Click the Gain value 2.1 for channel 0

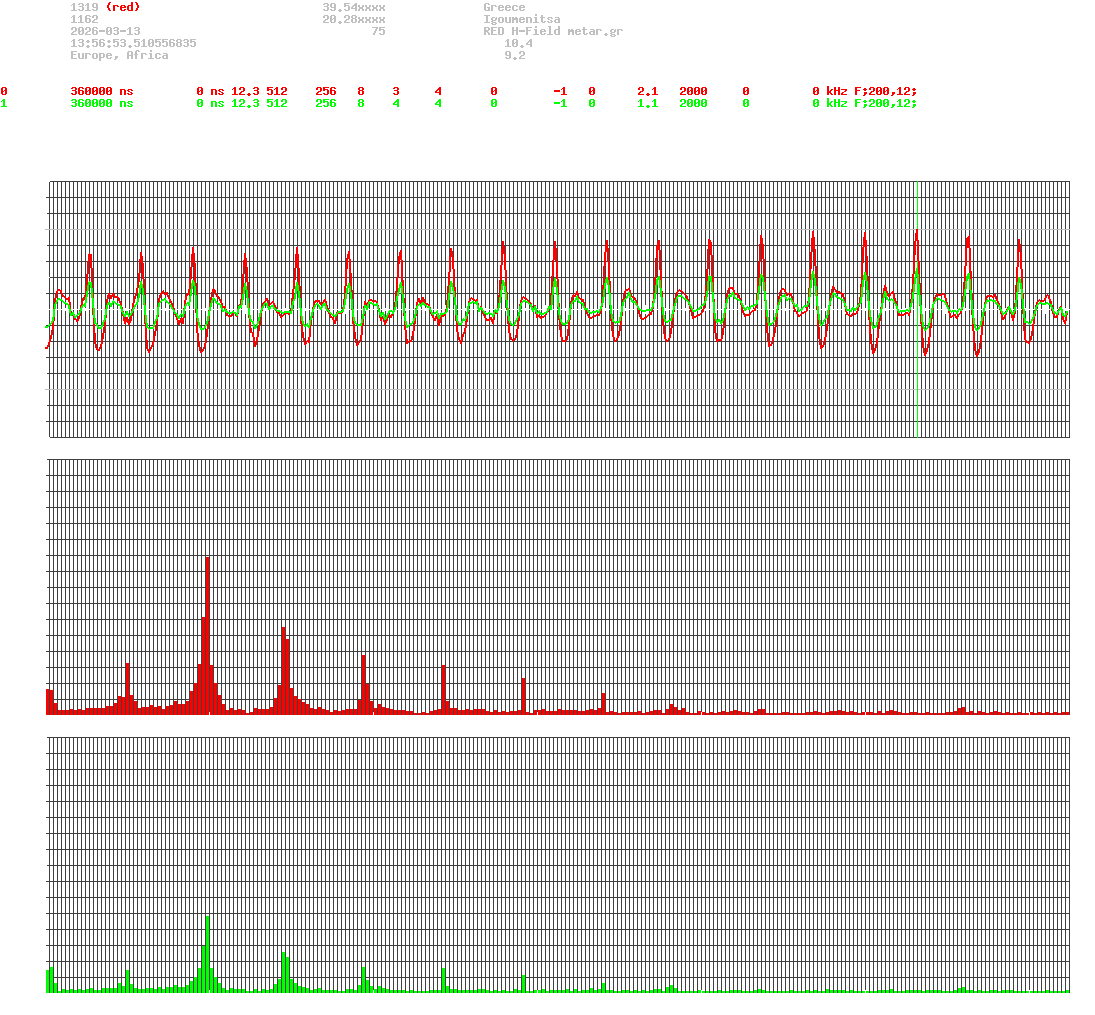click(647, 91)
